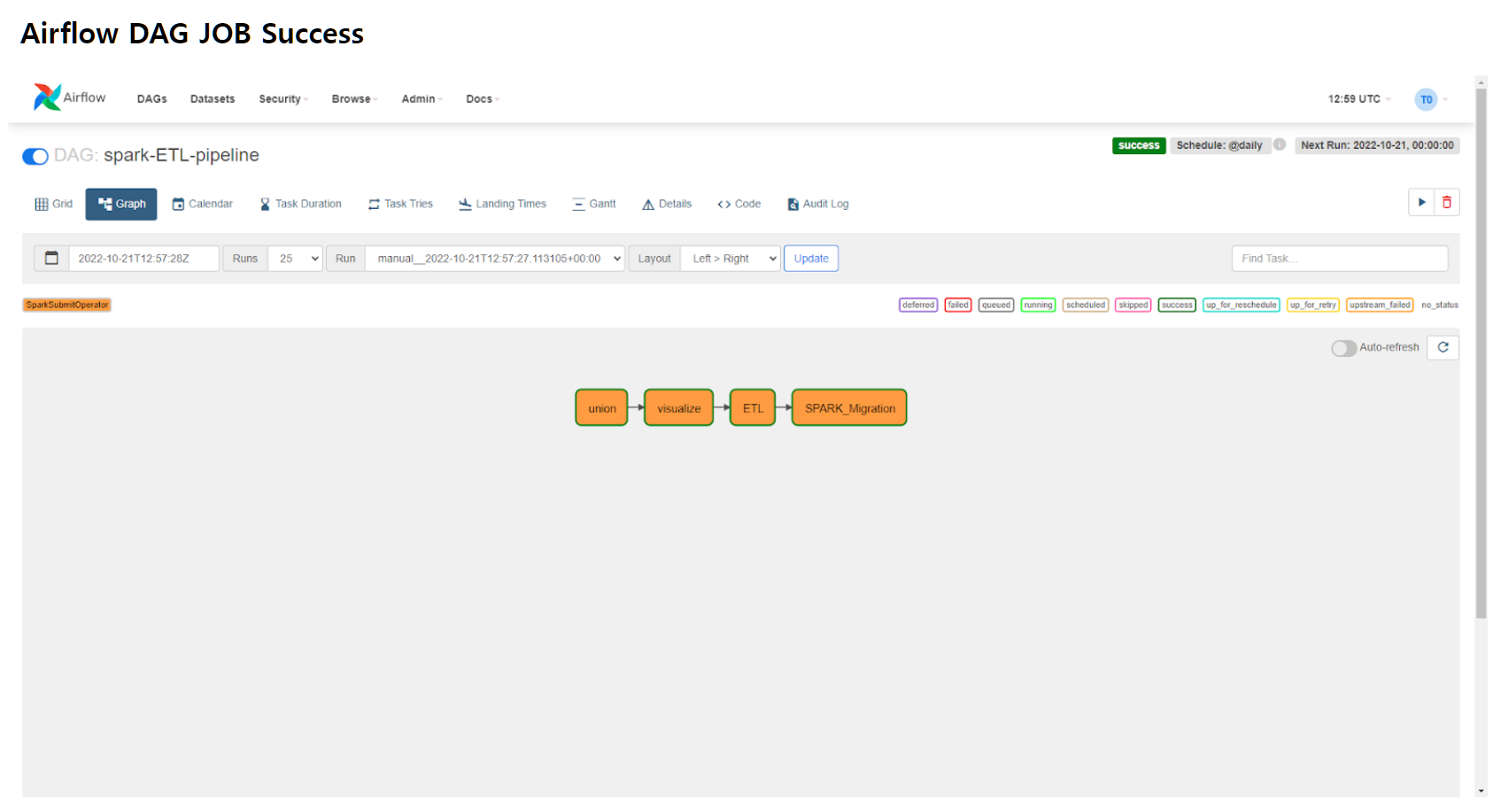This screenshot has height=812, width=1508.
Task: Select the success status badge
Action: pyautogui.click(x=1176, y=305)
